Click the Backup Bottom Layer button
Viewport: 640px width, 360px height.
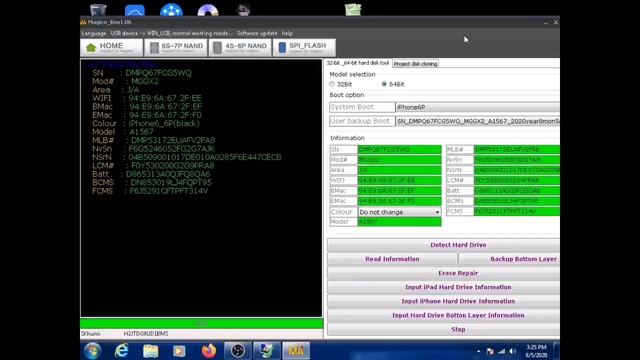point(509,259)
